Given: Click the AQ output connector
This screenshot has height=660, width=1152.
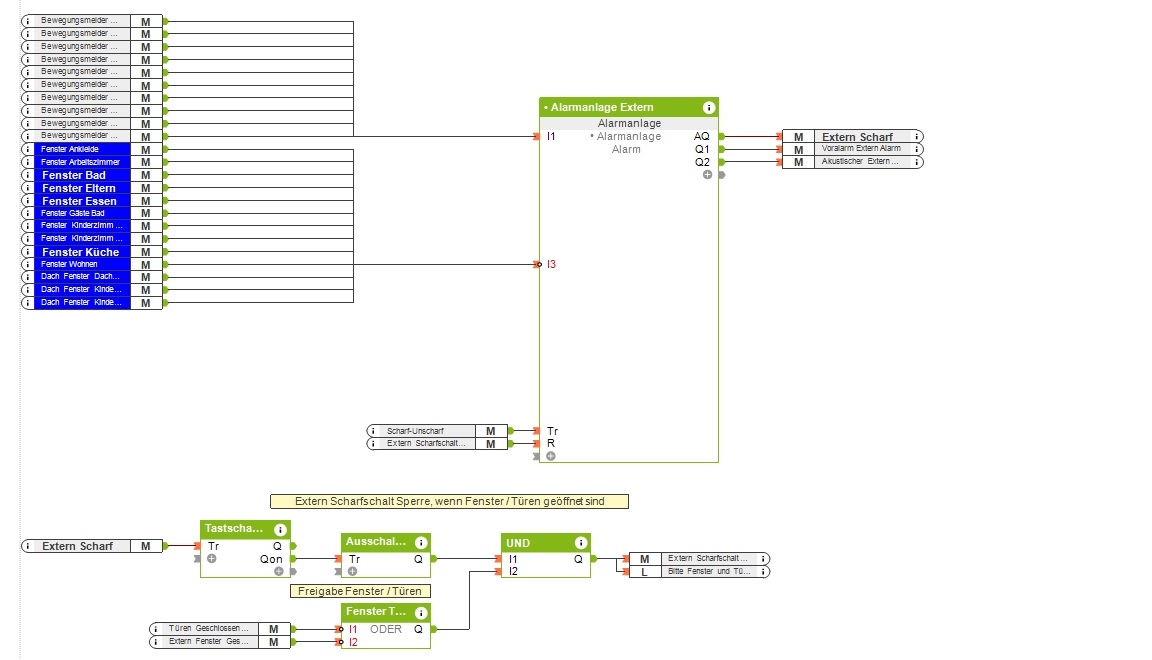Looking at the screenshot, I should pyautogui.click(x=702, y=137).
